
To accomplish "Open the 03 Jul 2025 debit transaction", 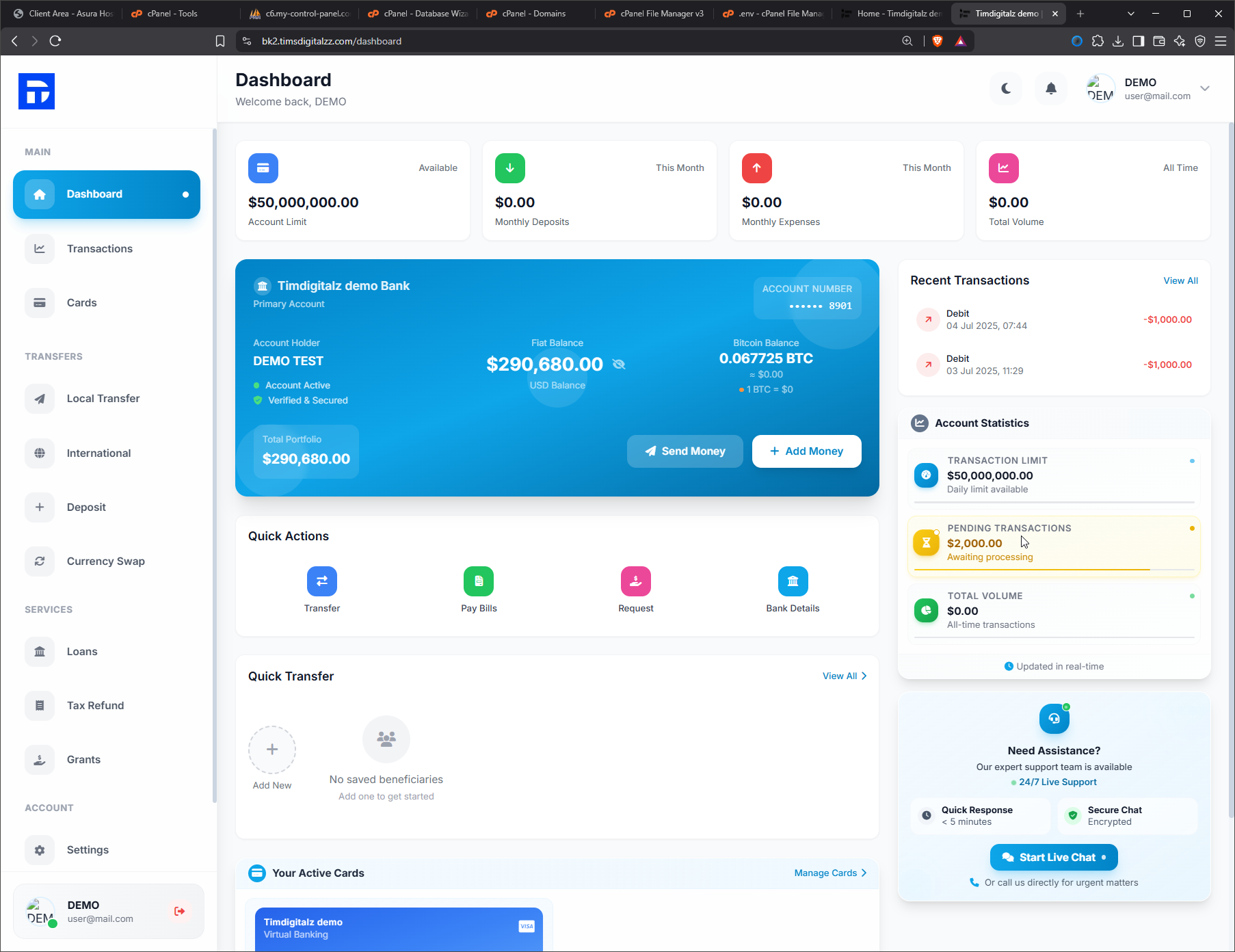I will pos(1054,365).
